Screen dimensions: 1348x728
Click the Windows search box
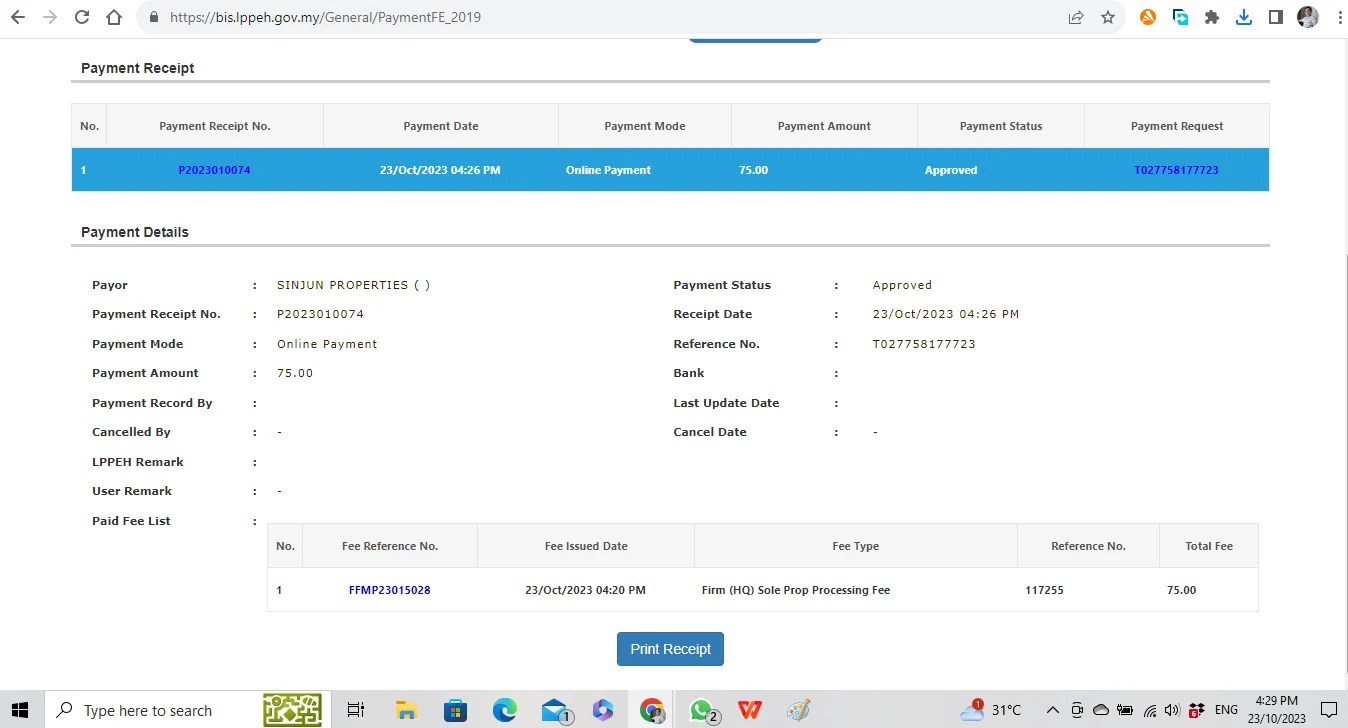click(x=148, y=710)
